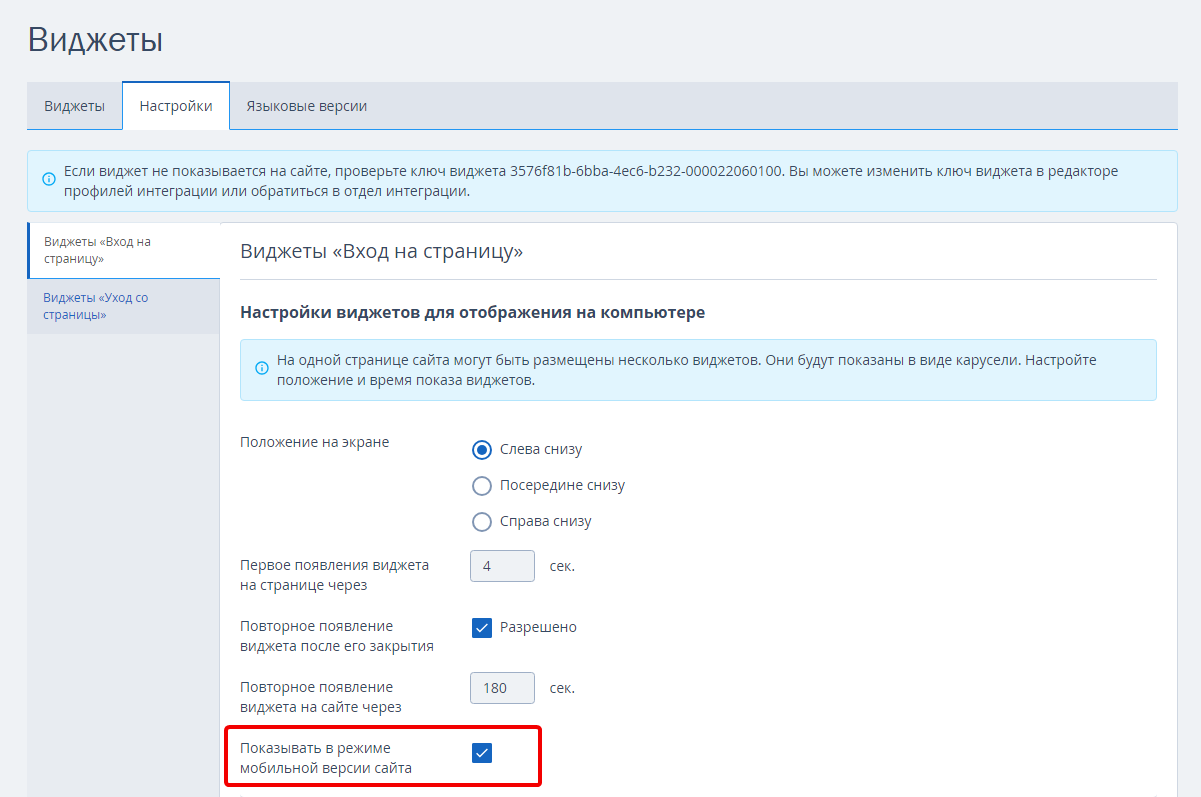
Task: Focus the first appearance delay field showing 4
Action: pyautogui.click(x=503, y=566)
